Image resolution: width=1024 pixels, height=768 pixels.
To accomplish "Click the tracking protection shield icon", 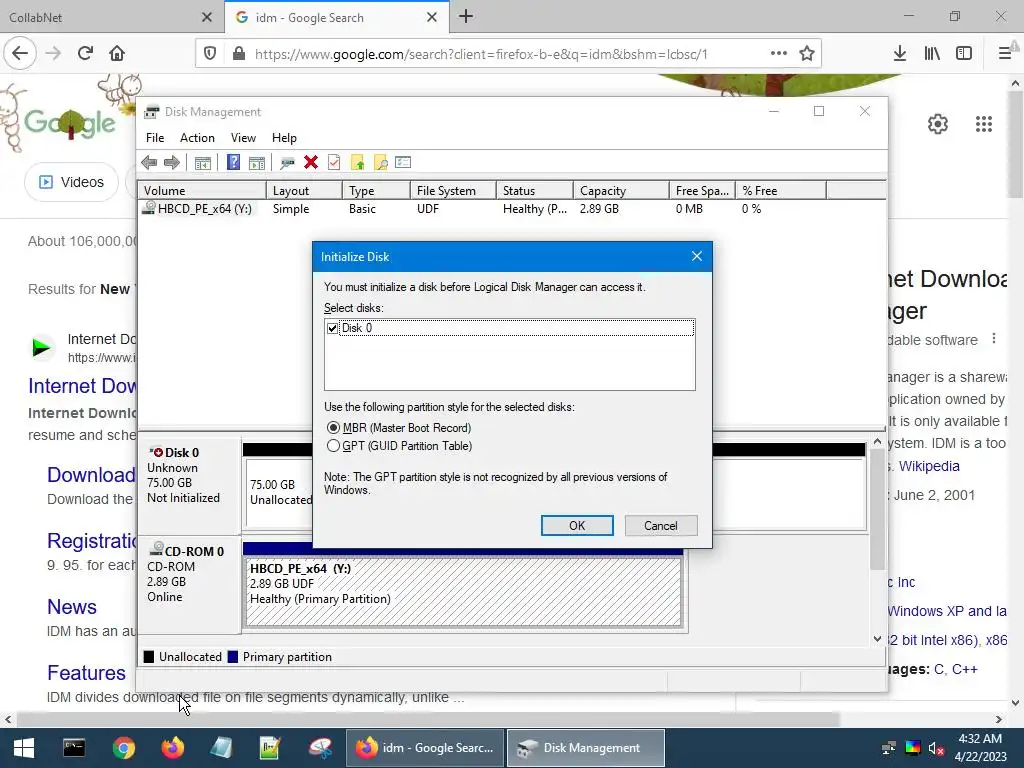I will (210, 53).
